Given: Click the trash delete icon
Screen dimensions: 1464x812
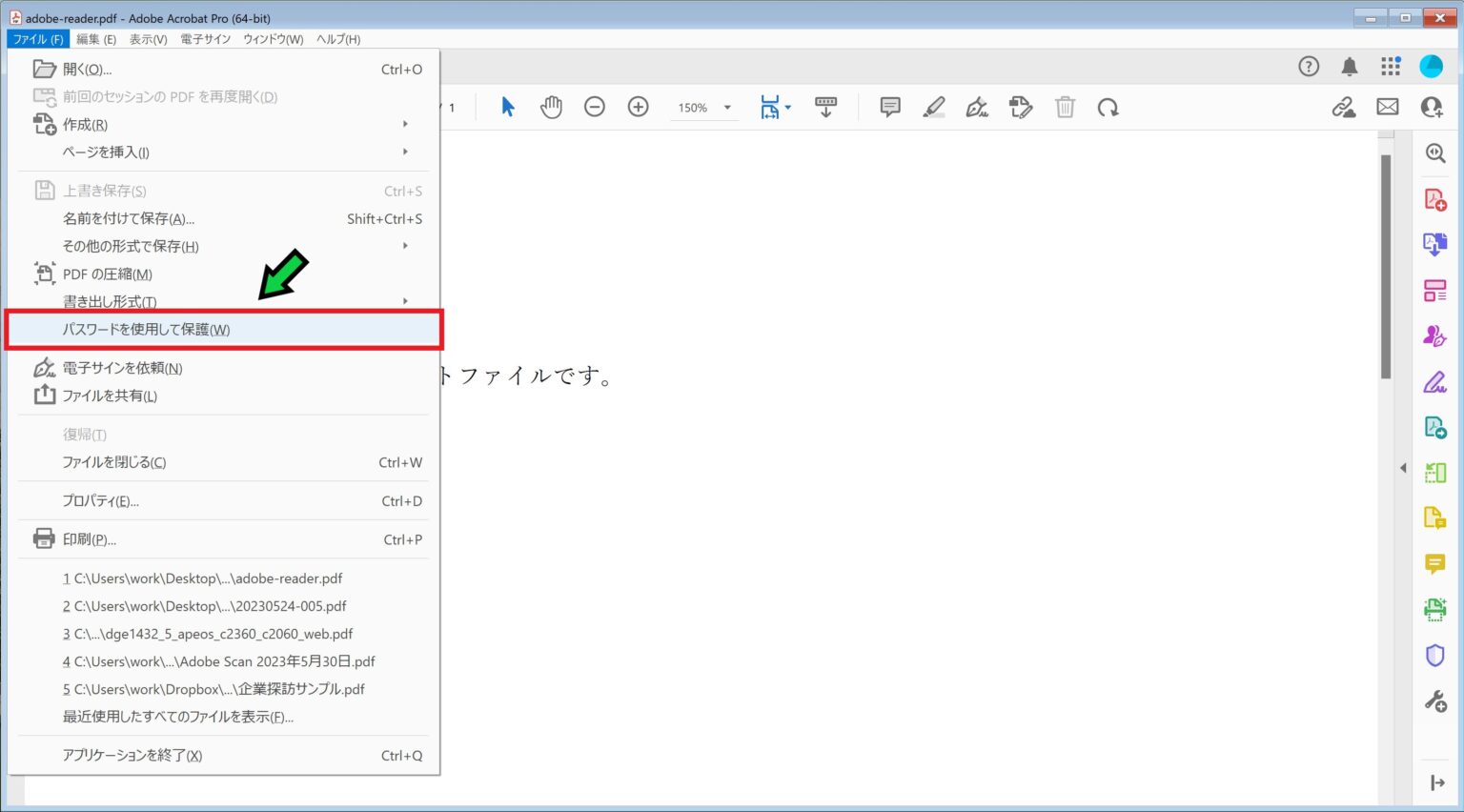Looking at the screenshot, I should tap(1065, 108).
